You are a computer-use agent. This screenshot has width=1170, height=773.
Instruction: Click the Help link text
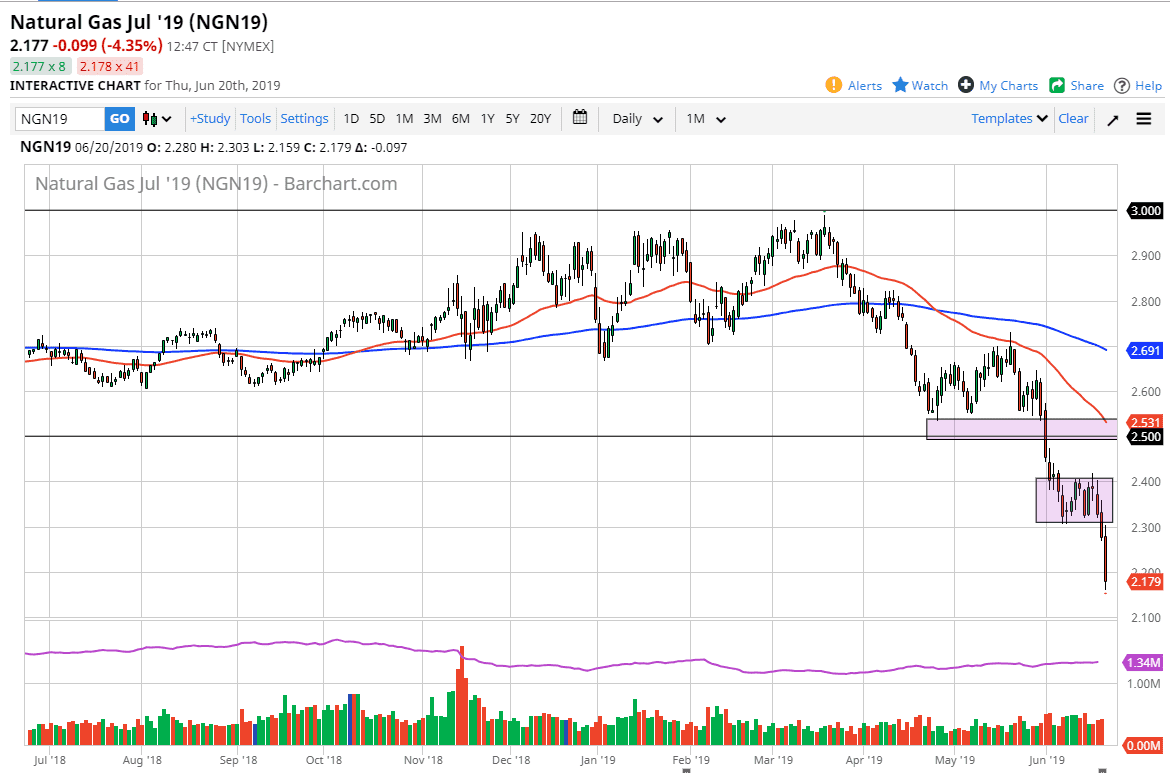point(1148,86)
